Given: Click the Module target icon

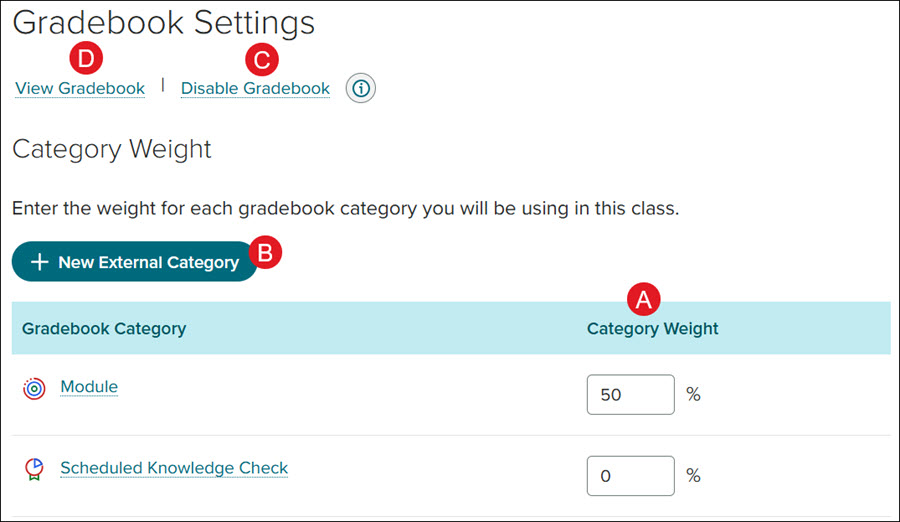Looking at the screenshot, I should pos(34,389).
